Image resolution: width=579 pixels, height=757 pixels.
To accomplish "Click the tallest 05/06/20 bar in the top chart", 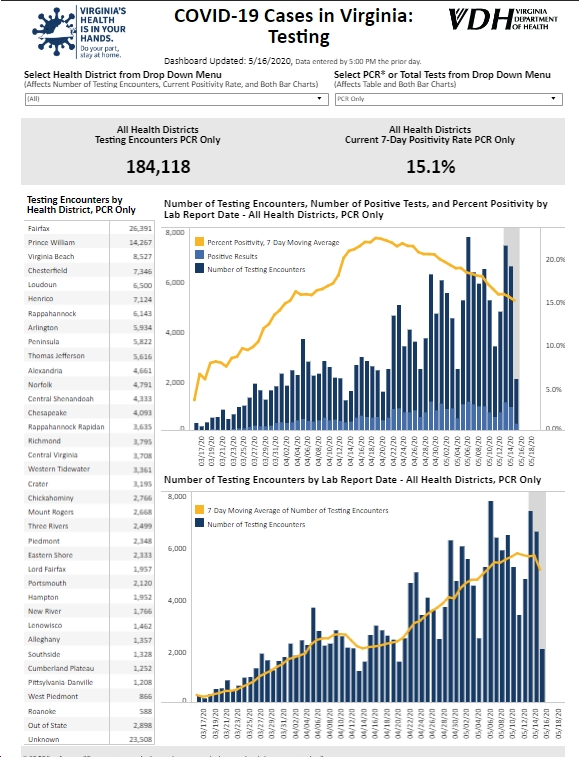I will pyautogui.click(x=468, y=333).
